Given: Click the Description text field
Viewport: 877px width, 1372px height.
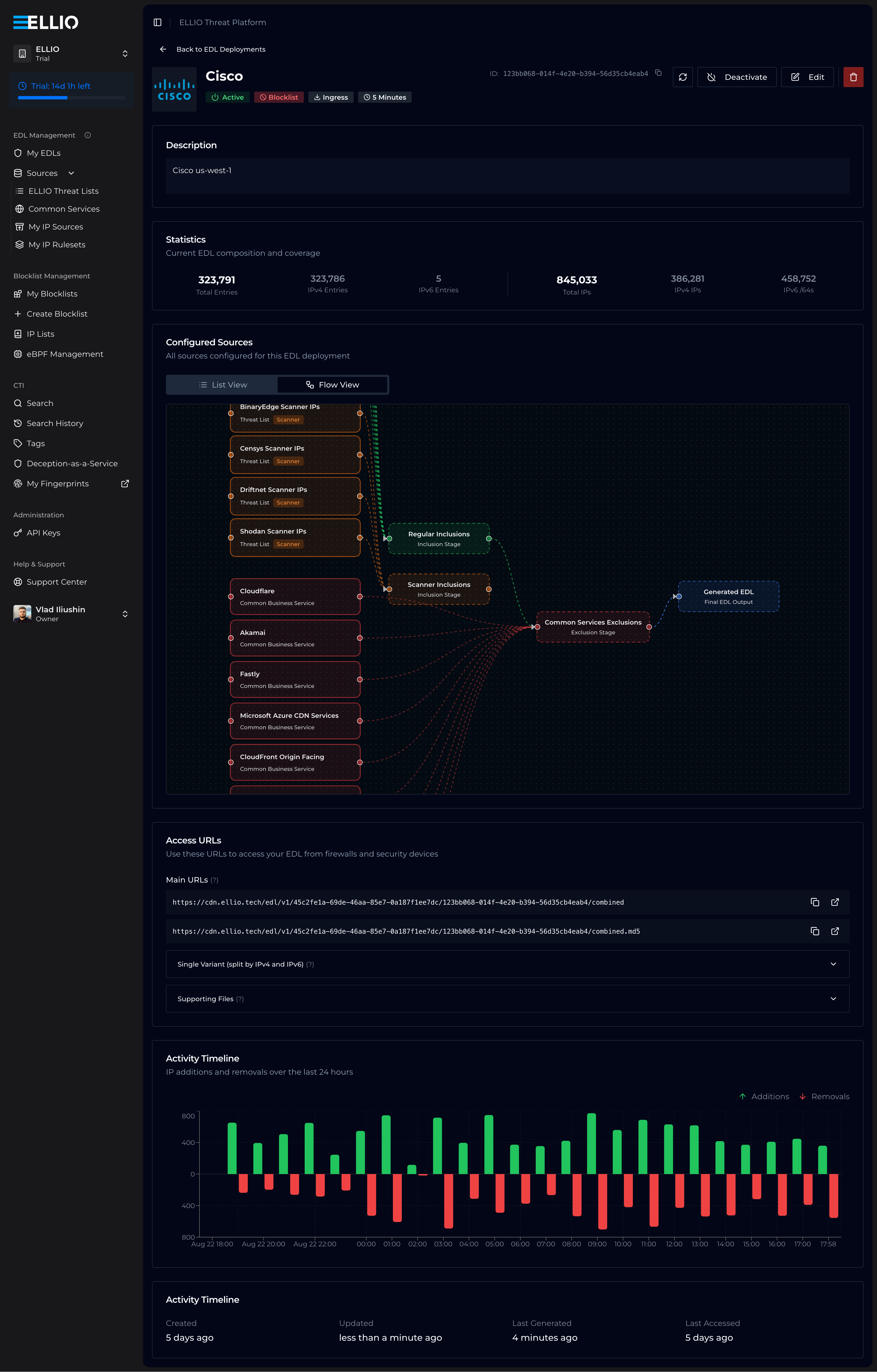Looking at the screenshot, I should pyautogui.click(x=507, y=176).
